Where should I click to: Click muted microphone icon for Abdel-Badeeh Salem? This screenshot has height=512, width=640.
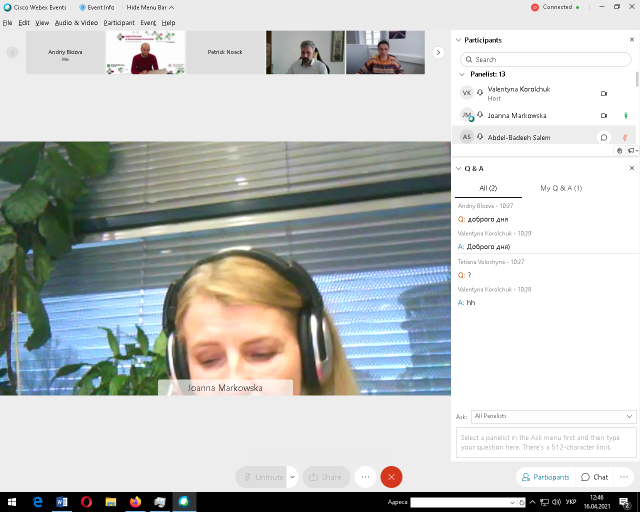[624, 138]
